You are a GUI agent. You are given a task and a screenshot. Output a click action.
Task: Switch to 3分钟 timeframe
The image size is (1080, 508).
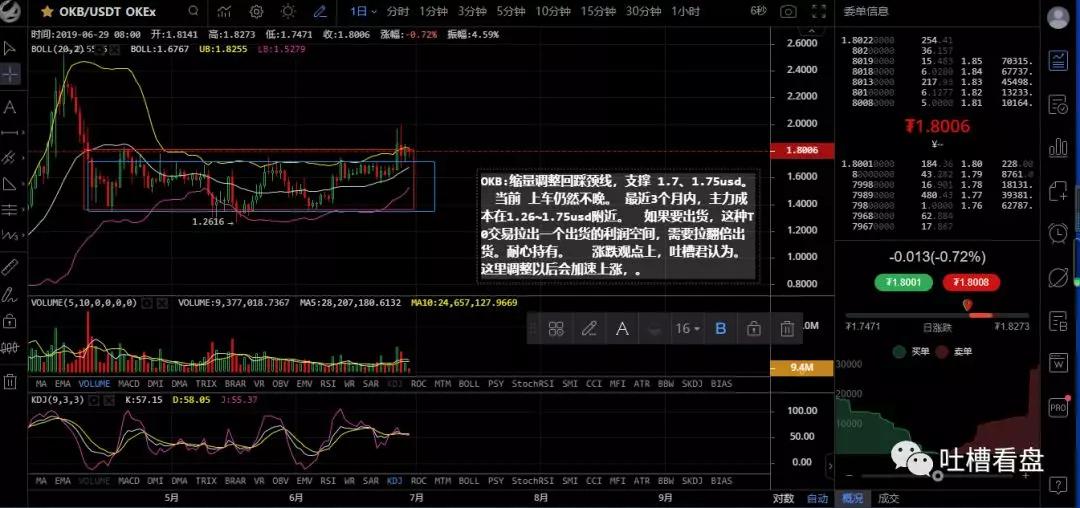pos(472,11)
